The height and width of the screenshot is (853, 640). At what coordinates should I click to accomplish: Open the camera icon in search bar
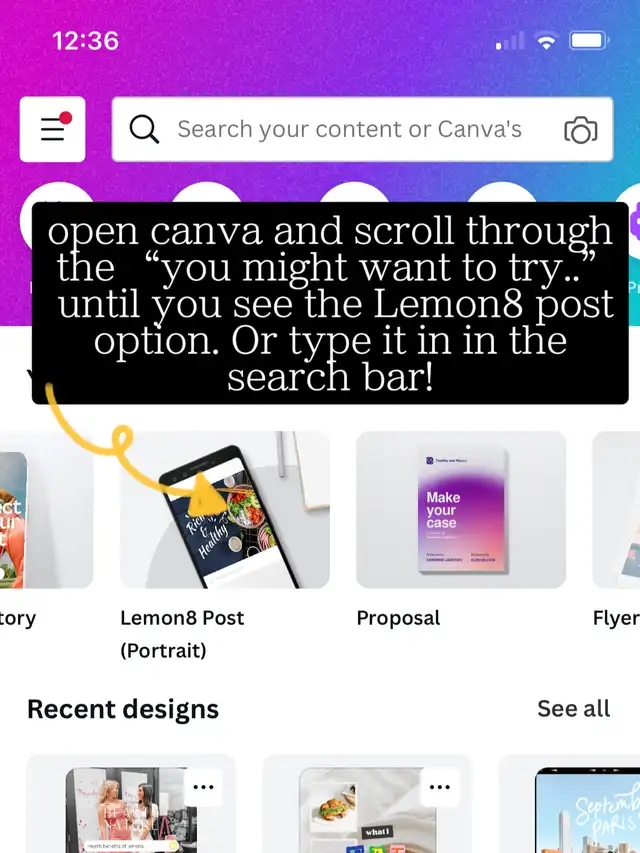point(581,130)
